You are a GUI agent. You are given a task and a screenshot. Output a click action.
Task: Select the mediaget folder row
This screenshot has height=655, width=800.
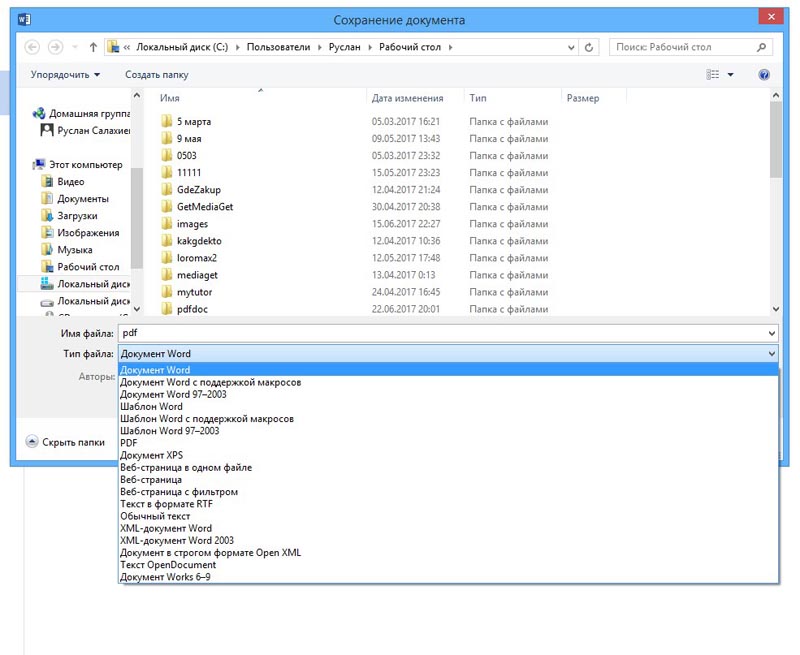355,275
